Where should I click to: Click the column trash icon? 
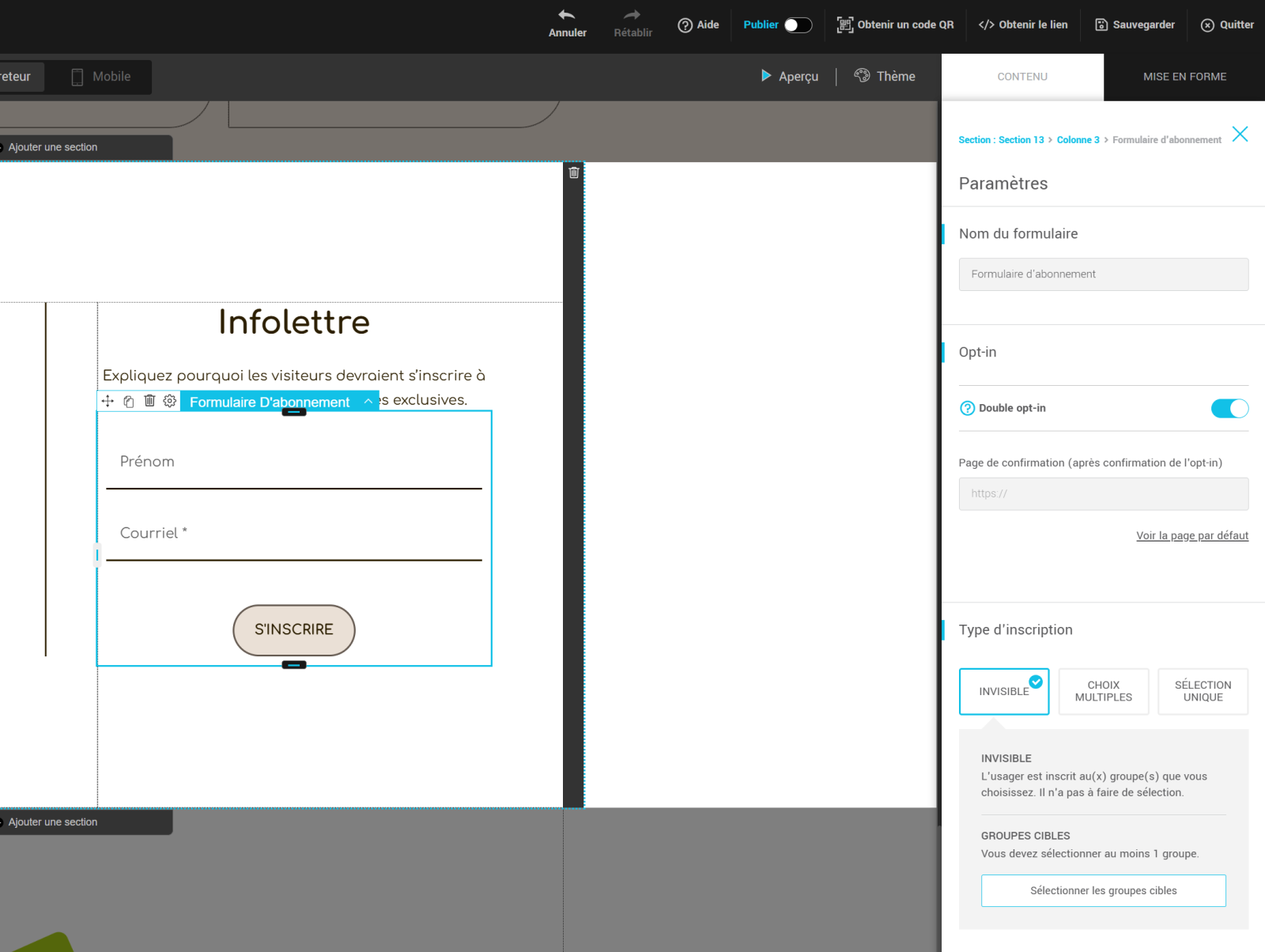(574, 172)
